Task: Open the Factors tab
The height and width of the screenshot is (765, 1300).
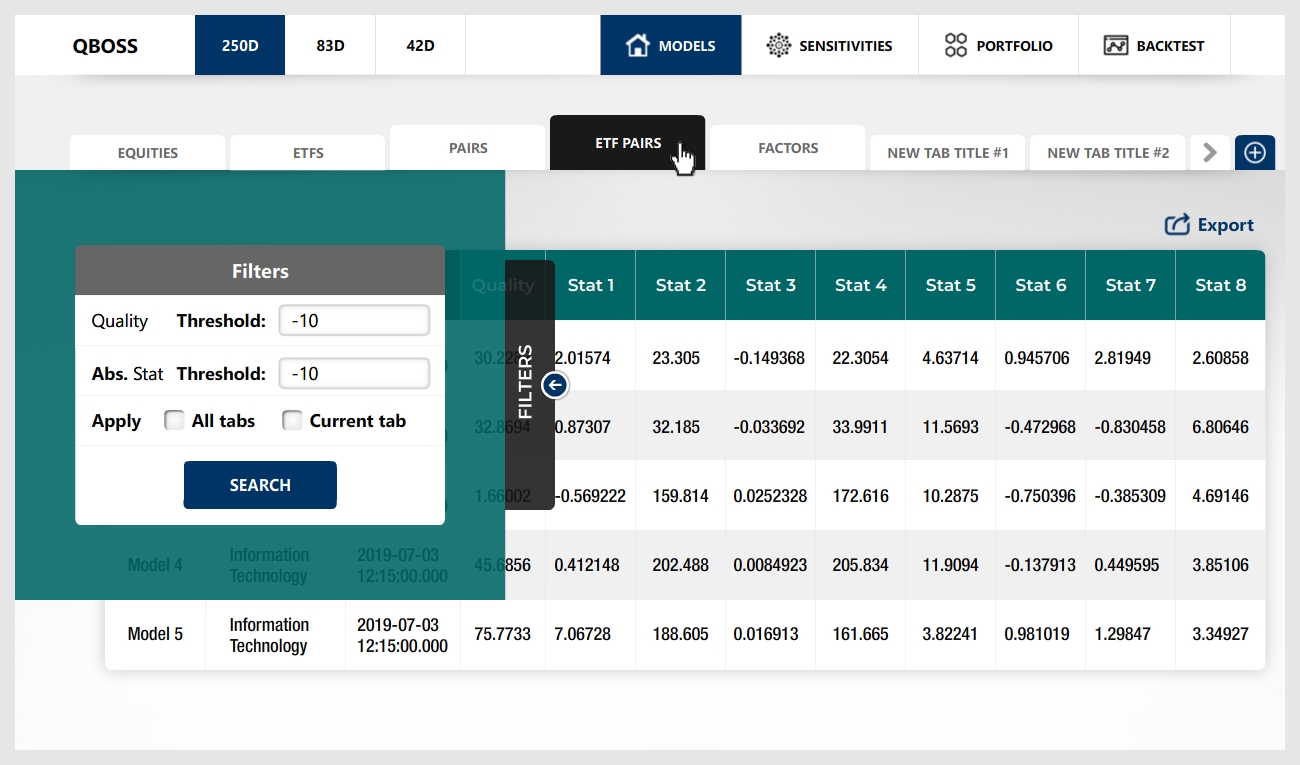Action: 788,148
